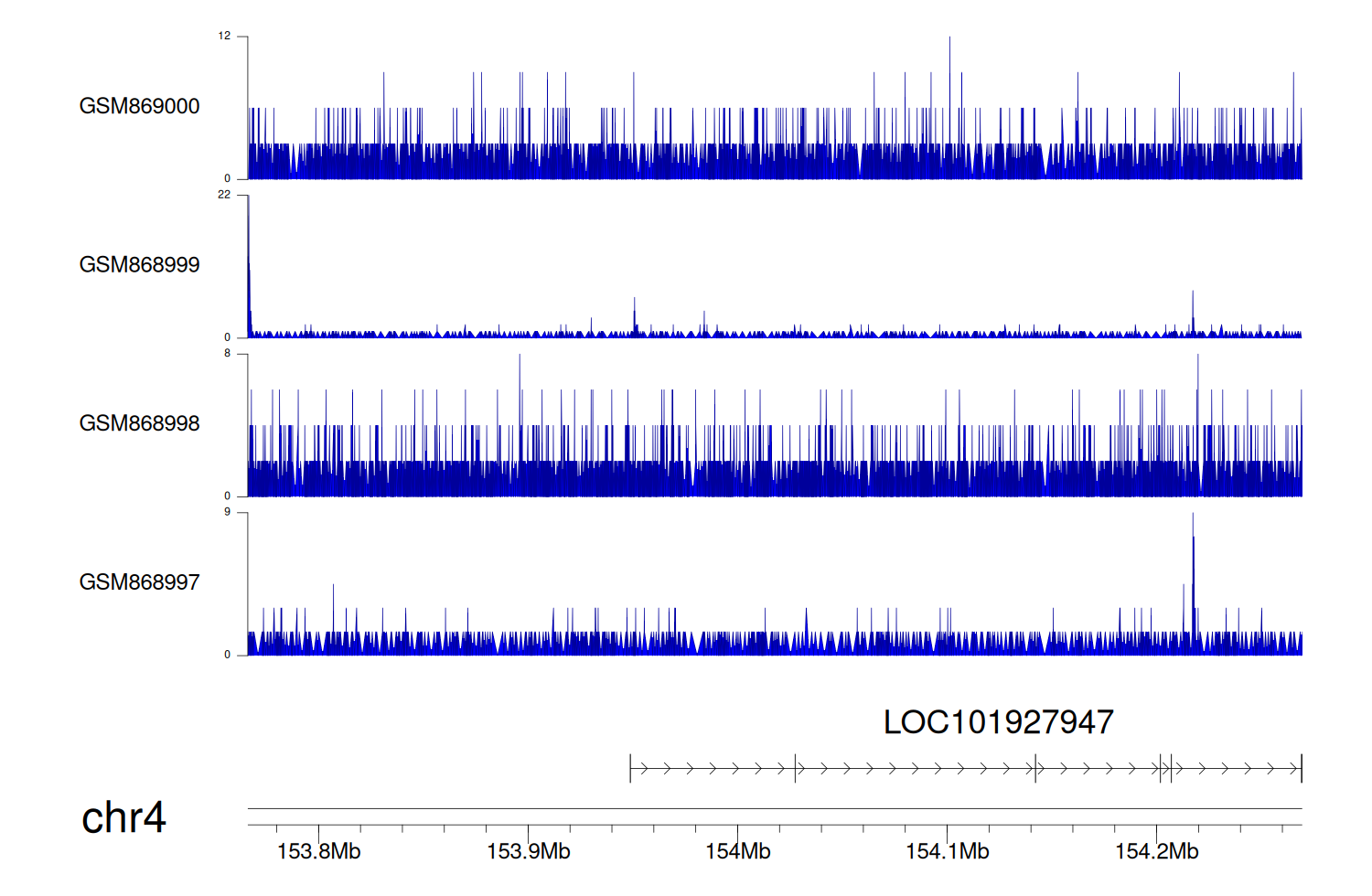Click the y-axis maximum value 22
This screenshot has width=1372, height=896.
pyautogui.click(x=224, y=195)
